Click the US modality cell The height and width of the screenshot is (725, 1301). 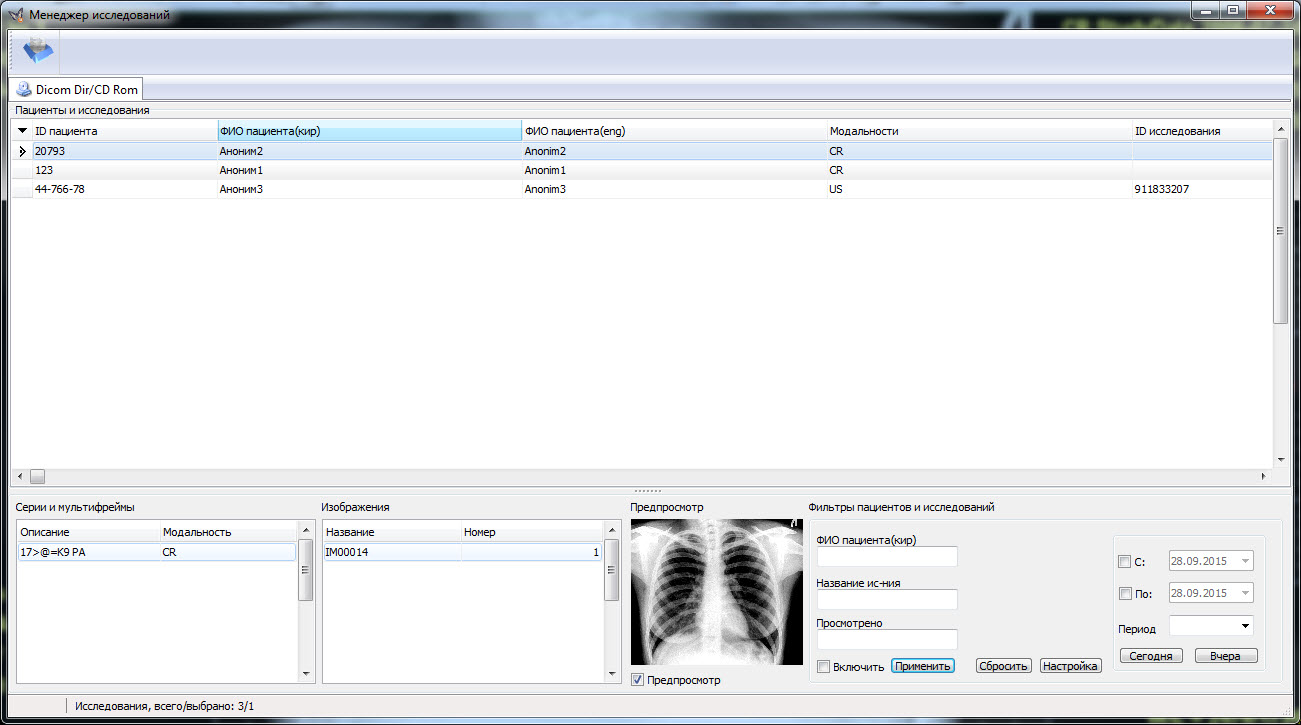click(979, 189)
